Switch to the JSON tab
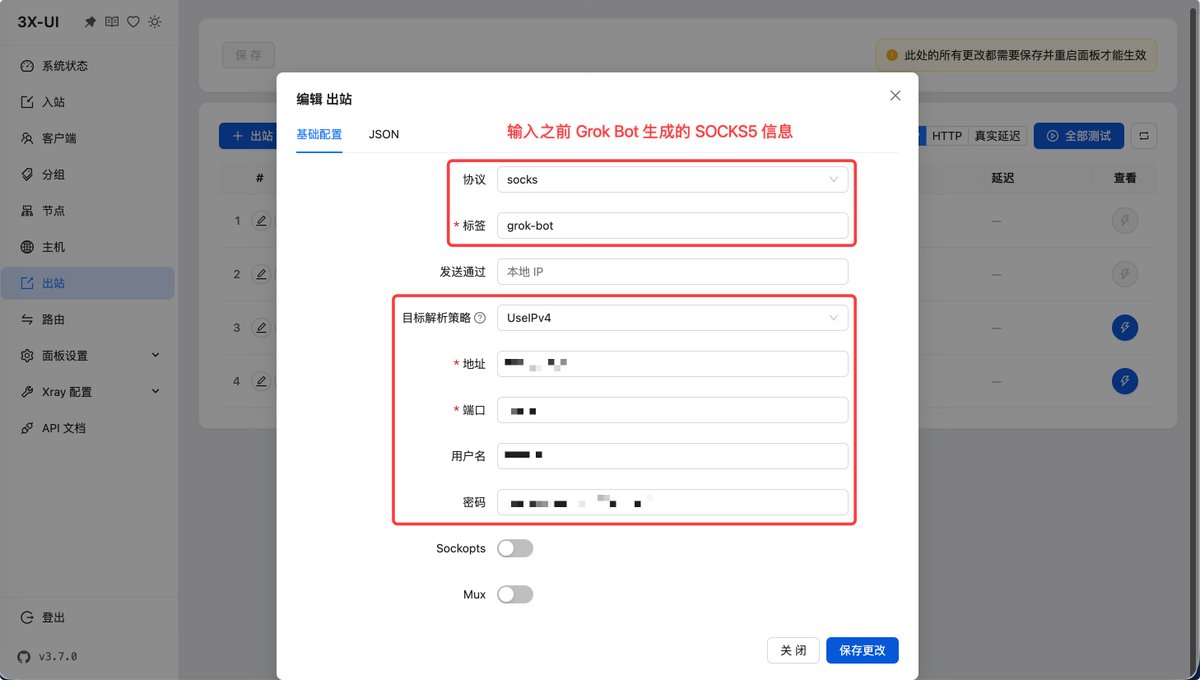 pyautogui.click(x=384, y=134)
